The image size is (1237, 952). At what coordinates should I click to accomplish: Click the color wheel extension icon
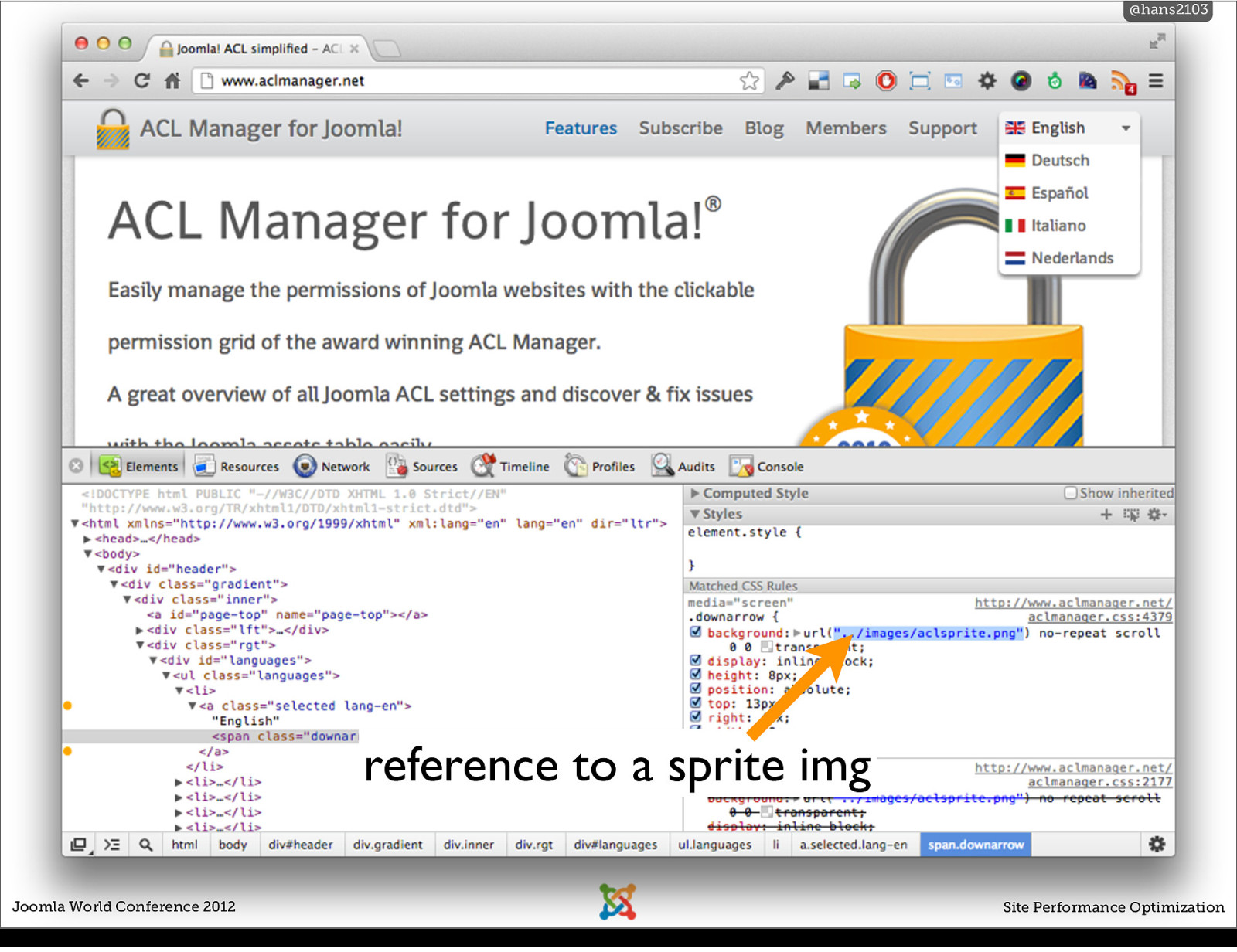tap(1021, 80)
